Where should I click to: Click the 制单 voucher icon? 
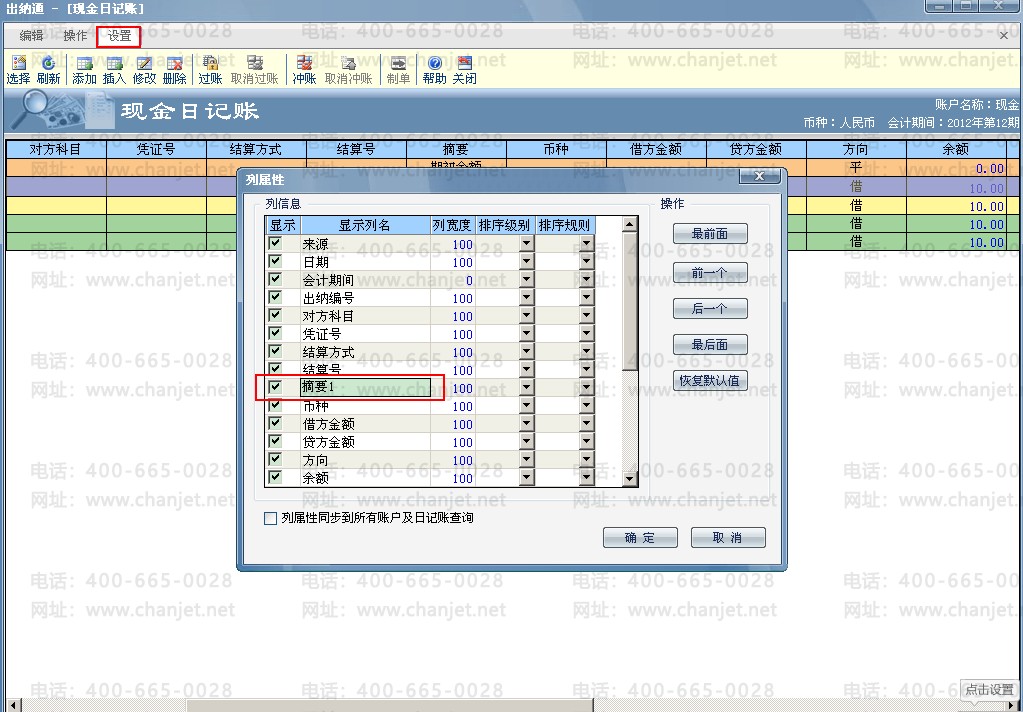point(398,70)
